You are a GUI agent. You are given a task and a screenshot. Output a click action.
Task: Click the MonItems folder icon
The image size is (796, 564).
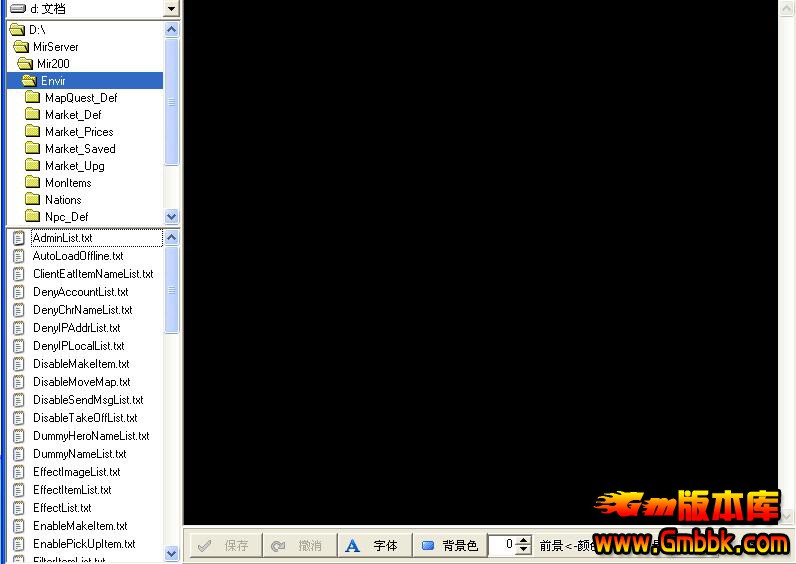[x=32, y=183]
